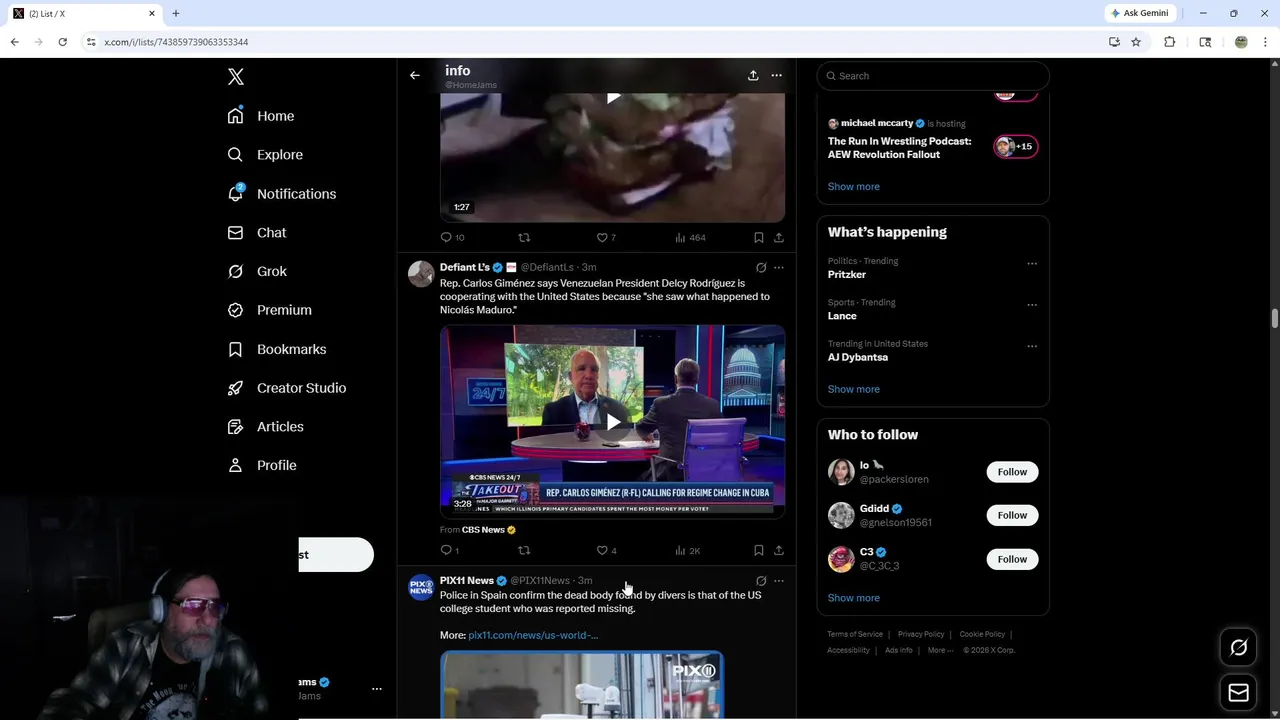The image size is (1280, 720).
Task: Open floating Messages envelope button
Action: 1238,693
